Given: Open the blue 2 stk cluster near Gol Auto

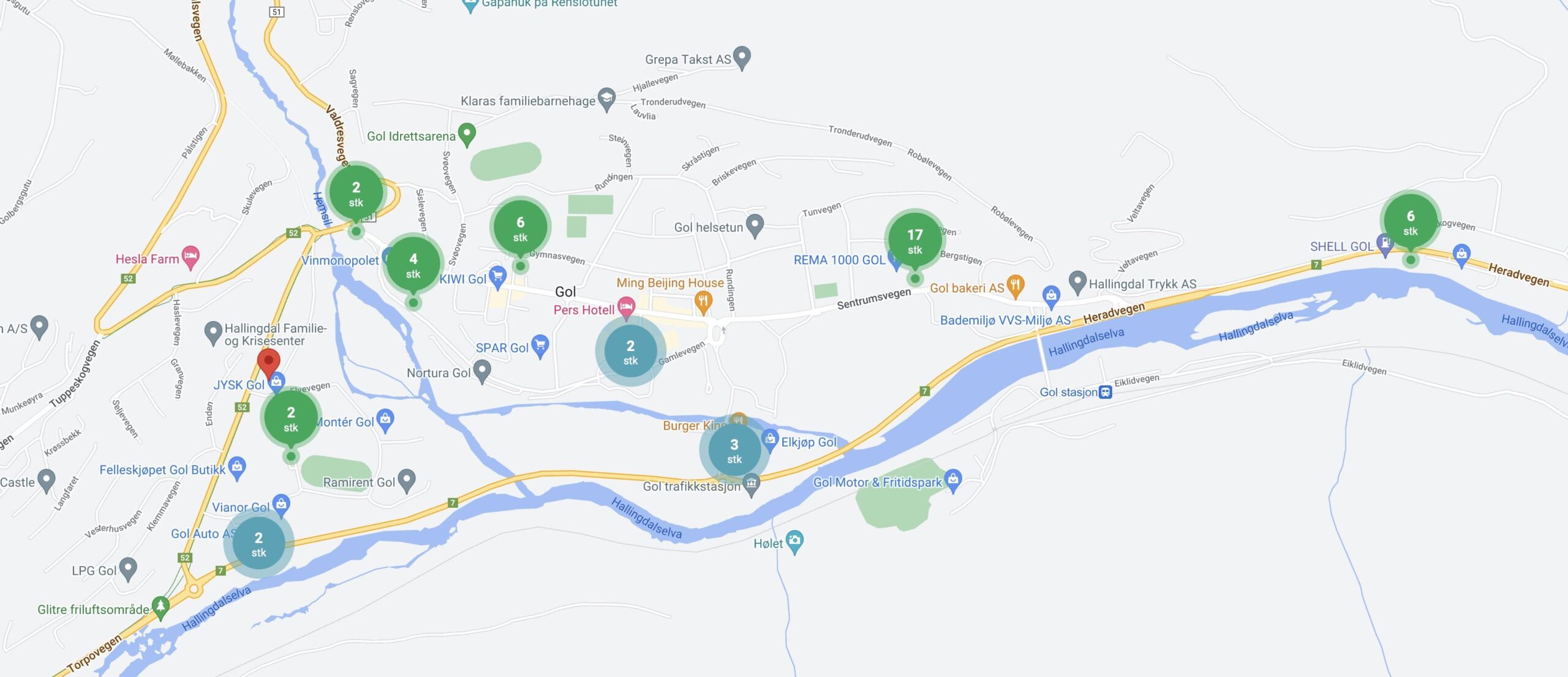Looking at the screenshot, I should click(x=258, y=543).
